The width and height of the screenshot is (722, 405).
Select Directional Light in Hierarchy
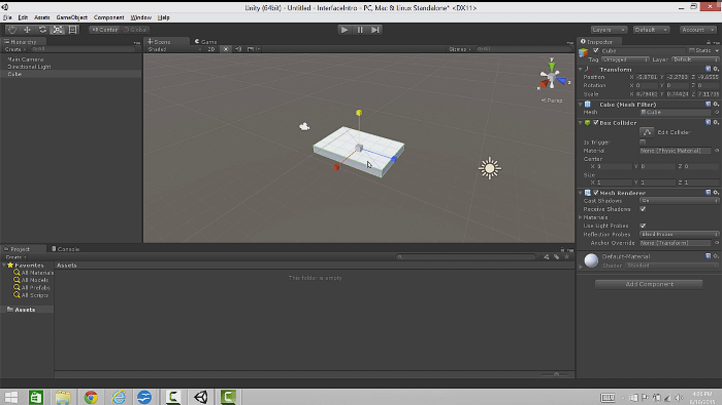point(29,67)
